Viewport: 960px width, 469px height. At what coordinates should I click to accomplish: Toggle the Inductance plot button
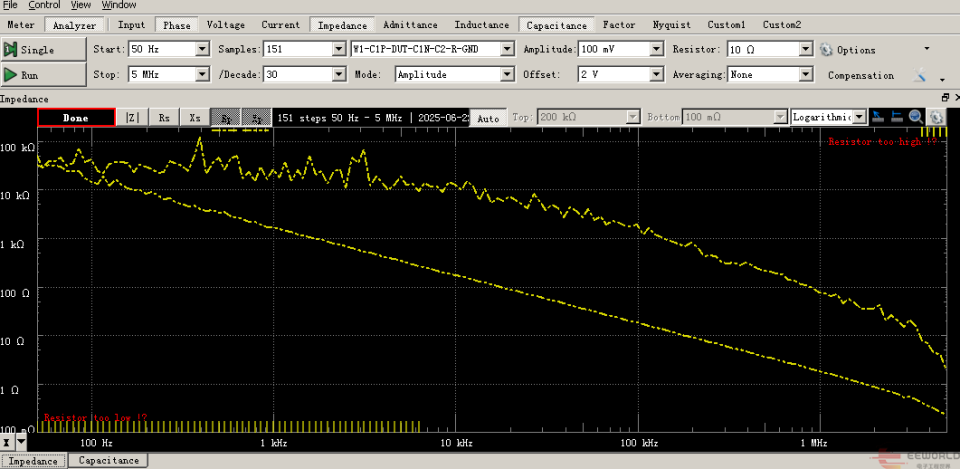tap(482, 25)
